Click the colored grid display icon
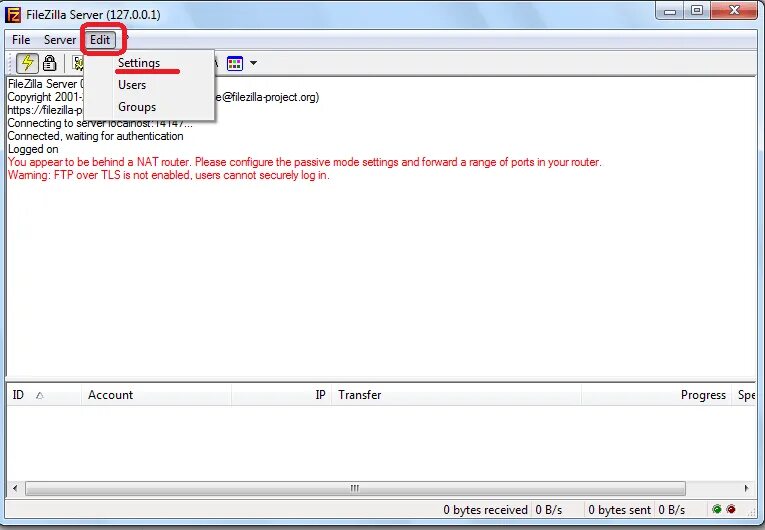The image size is (765, 530). click(235, 63)
